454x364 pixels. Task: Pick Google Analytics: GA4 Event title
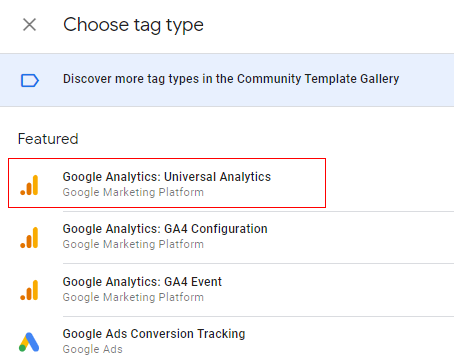(x=142, y=282)
